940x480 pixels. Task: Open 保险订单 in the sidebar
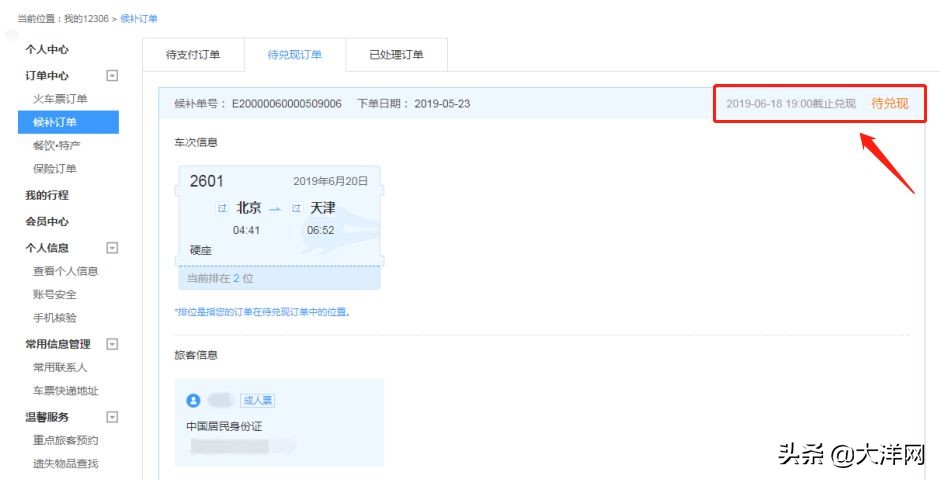coord(55,169)
